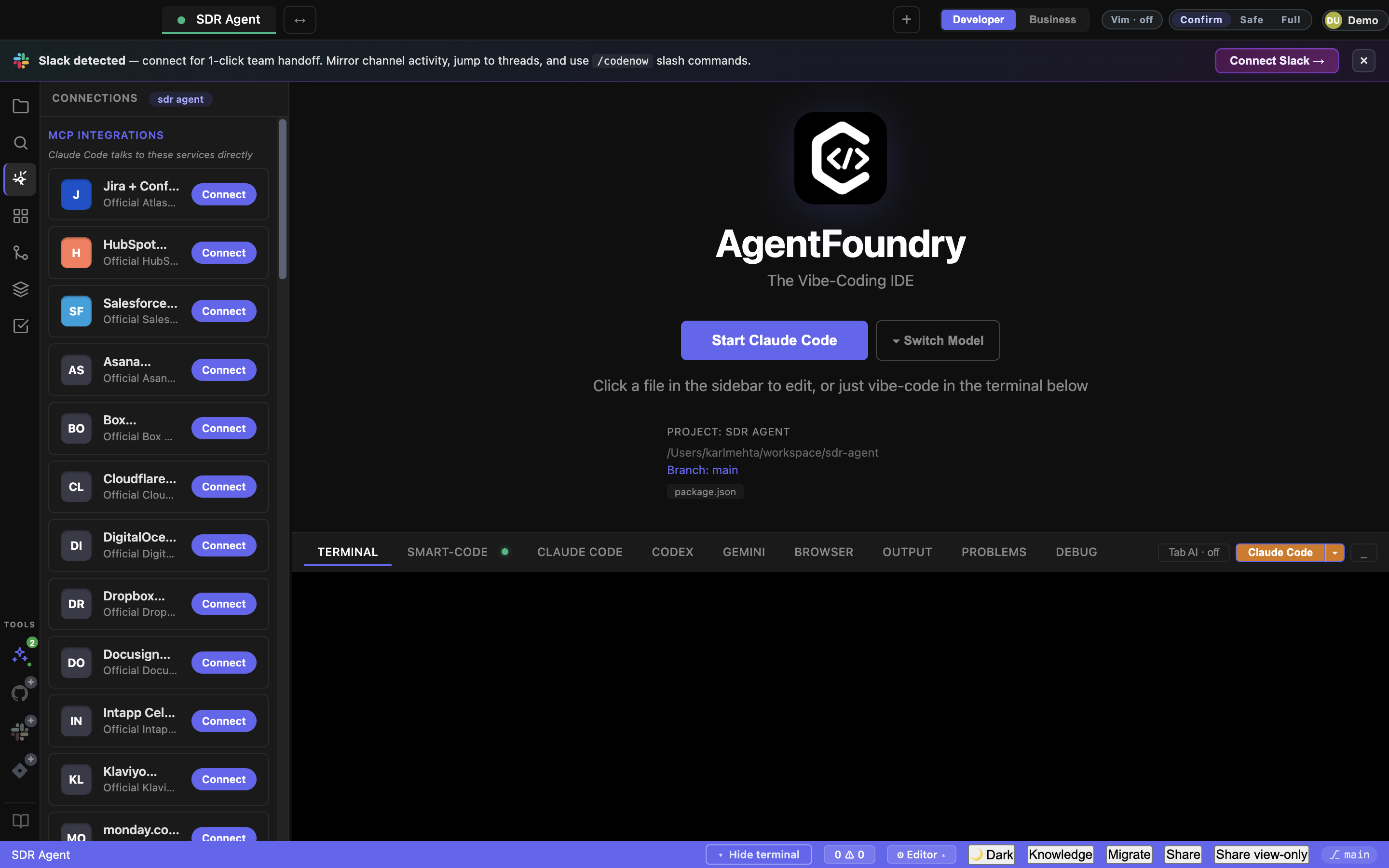Screen dimensions: 1389x868
Task: Dismiss the Slack detected banner
Action: point(1364,61)
